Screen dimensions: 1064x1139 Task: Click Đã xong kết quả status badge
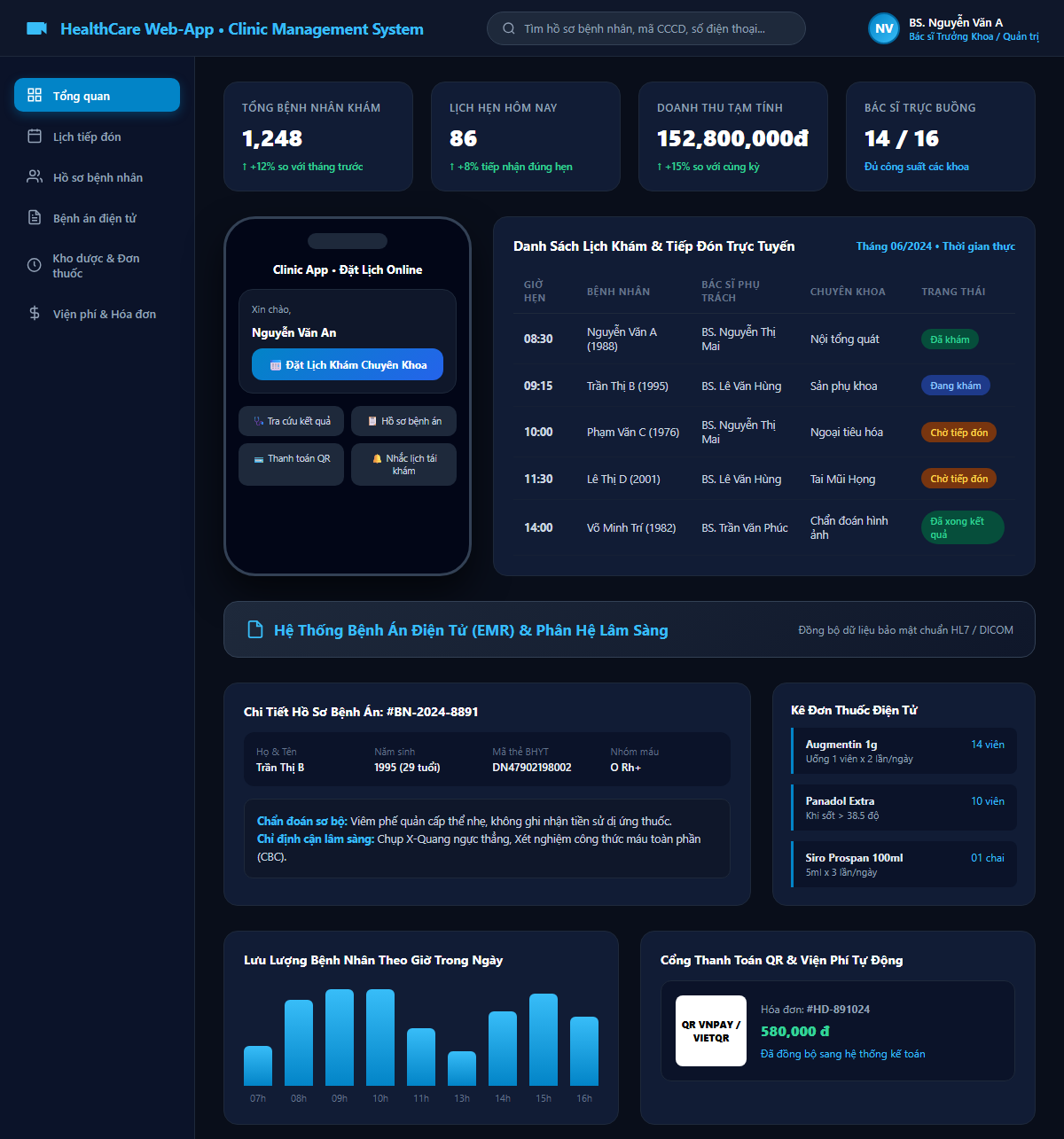point(962,527)
